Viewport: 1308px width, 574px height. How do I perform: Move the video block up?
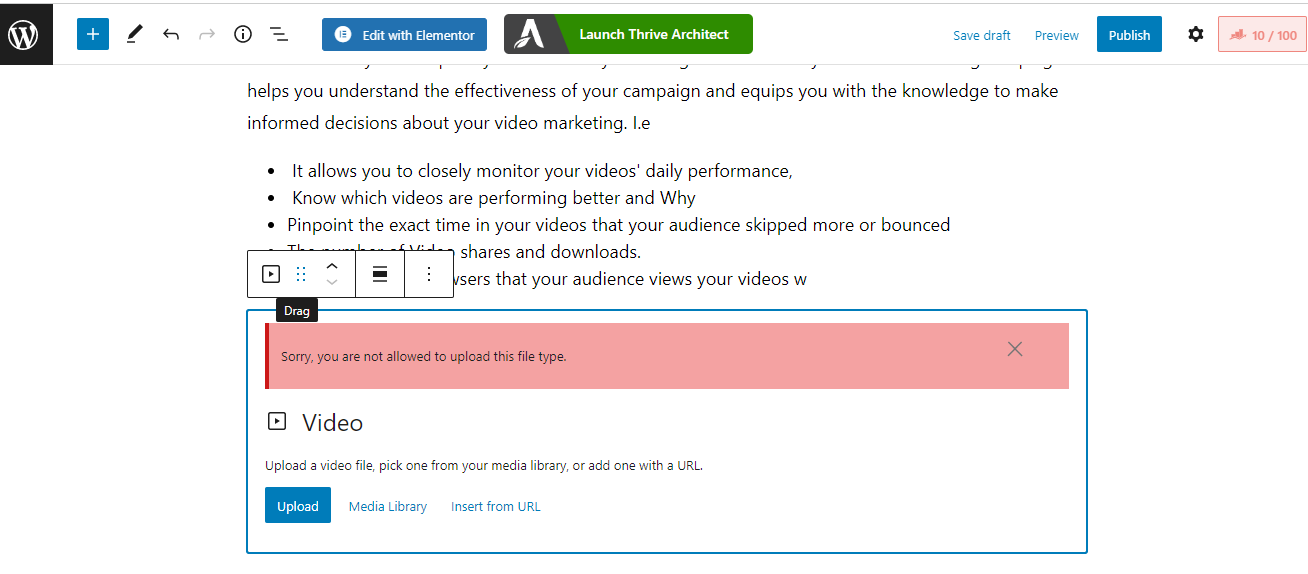pyautogui.click(x=333, y=266)
